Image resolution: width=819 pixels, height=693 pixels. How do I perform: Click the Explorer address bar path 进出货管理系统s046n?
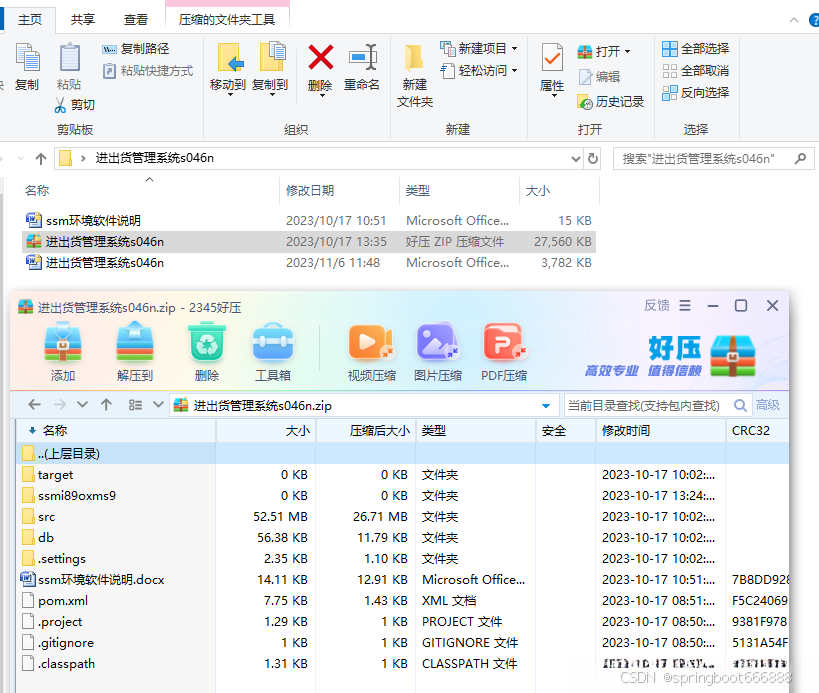pyautogui.click(x=155, y=158)
